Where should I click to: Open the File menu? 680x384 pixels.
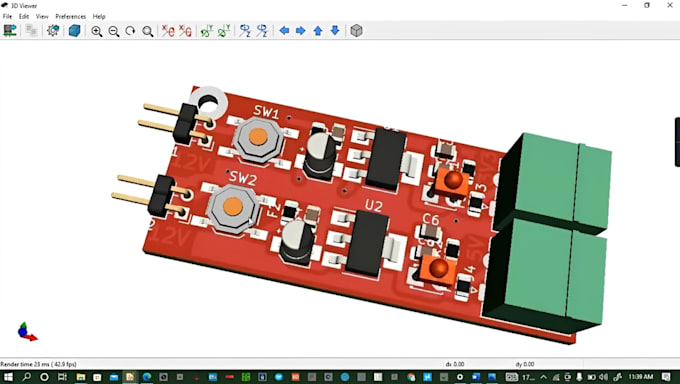(7, 16)
